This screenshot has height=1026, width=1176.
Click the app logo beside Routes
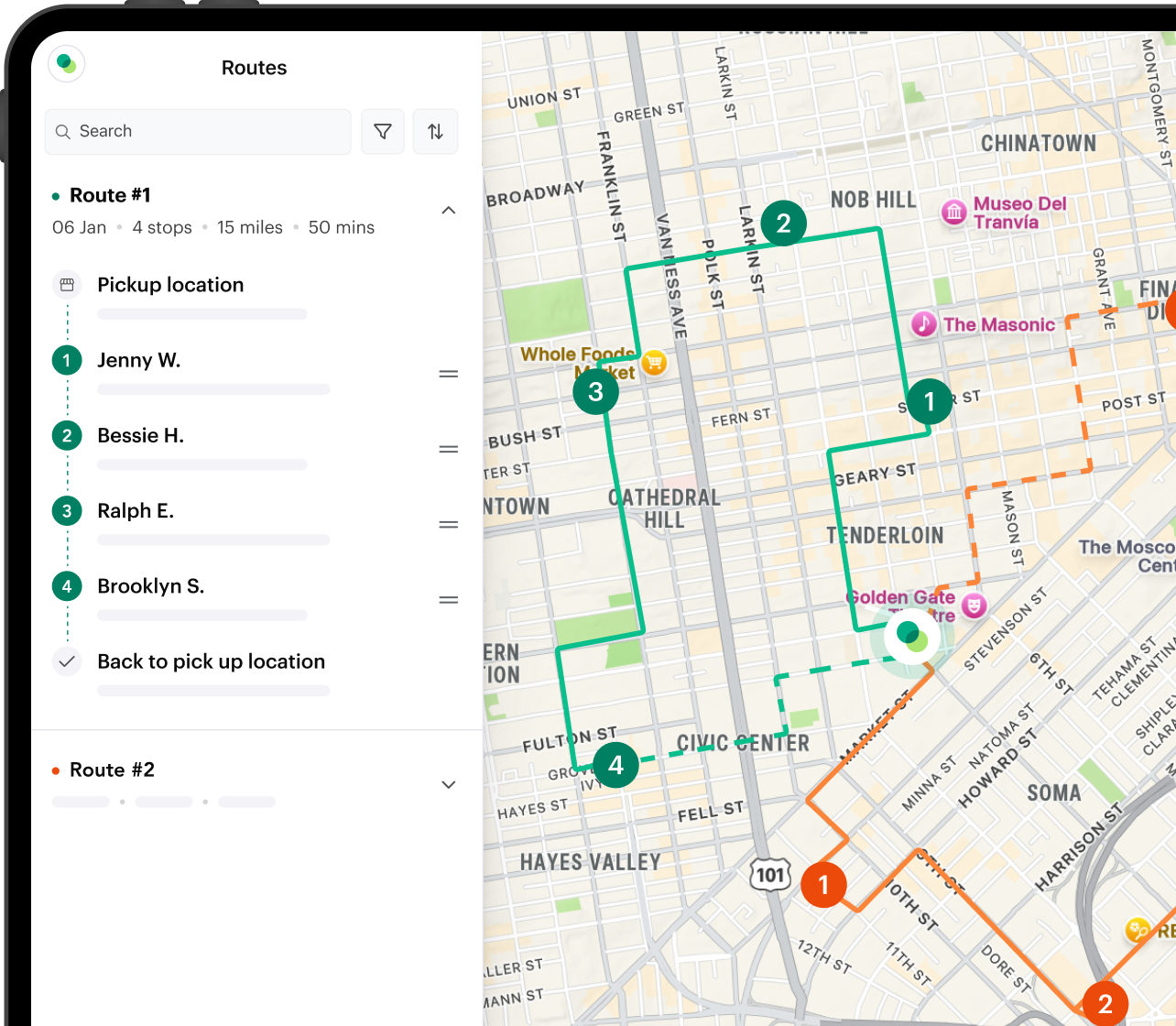(x=66, y=64)
